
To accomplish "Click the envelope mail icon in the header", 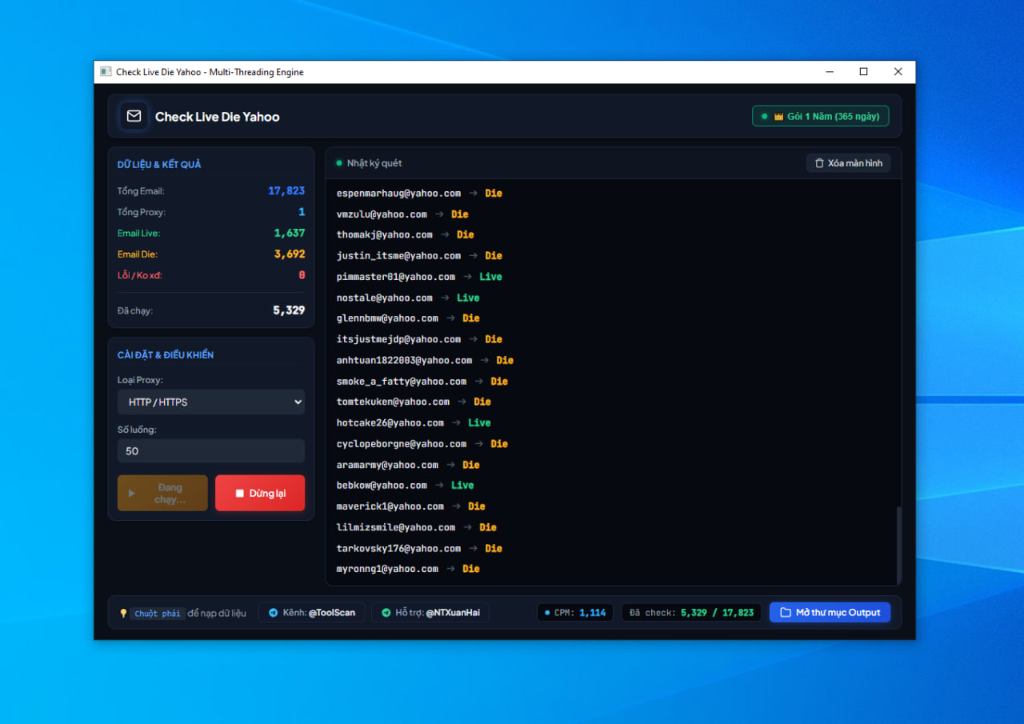I will click(x=134, y=116).
